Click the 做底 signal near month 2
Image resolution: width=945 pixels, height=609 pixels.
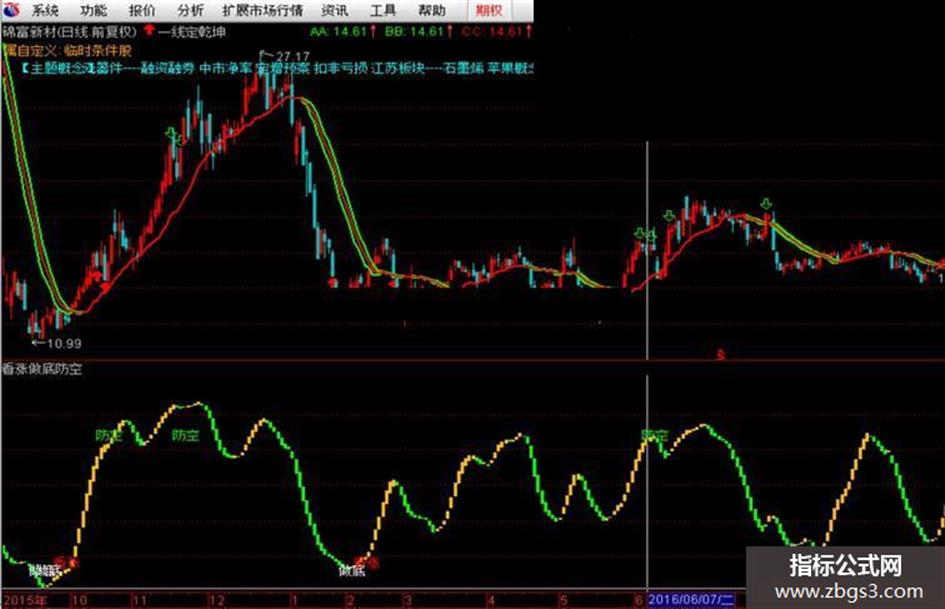coord(351,570)
